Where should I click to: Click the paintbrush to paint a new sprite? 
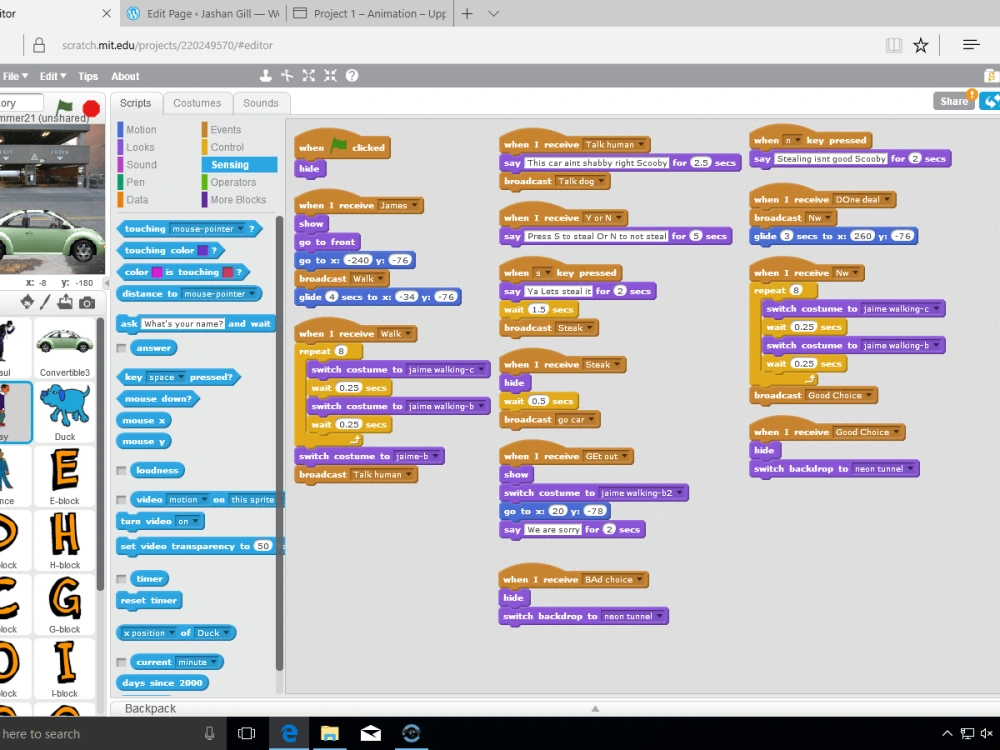pyautogui.click(x=45, y=302)
